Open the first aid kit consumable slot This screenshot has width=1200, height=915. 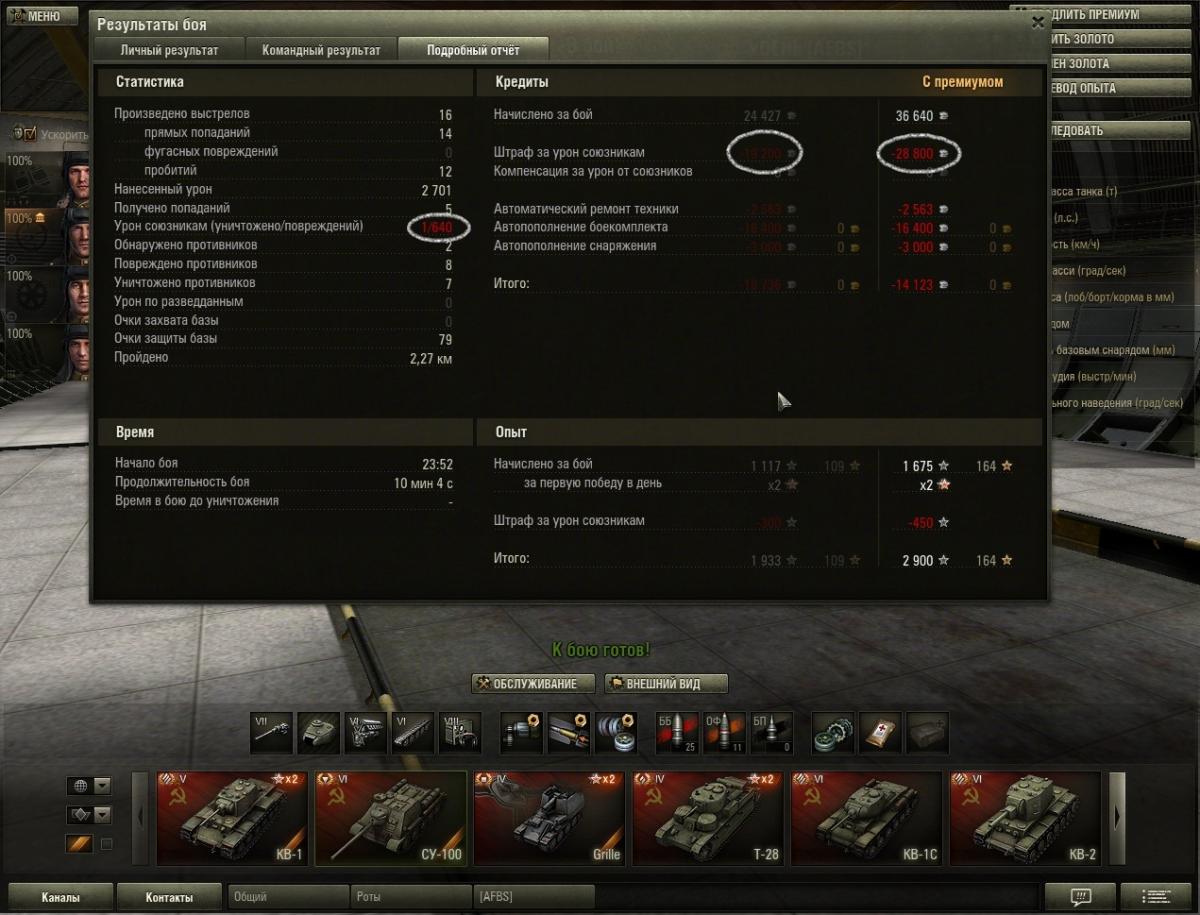[x=880, y=732]
